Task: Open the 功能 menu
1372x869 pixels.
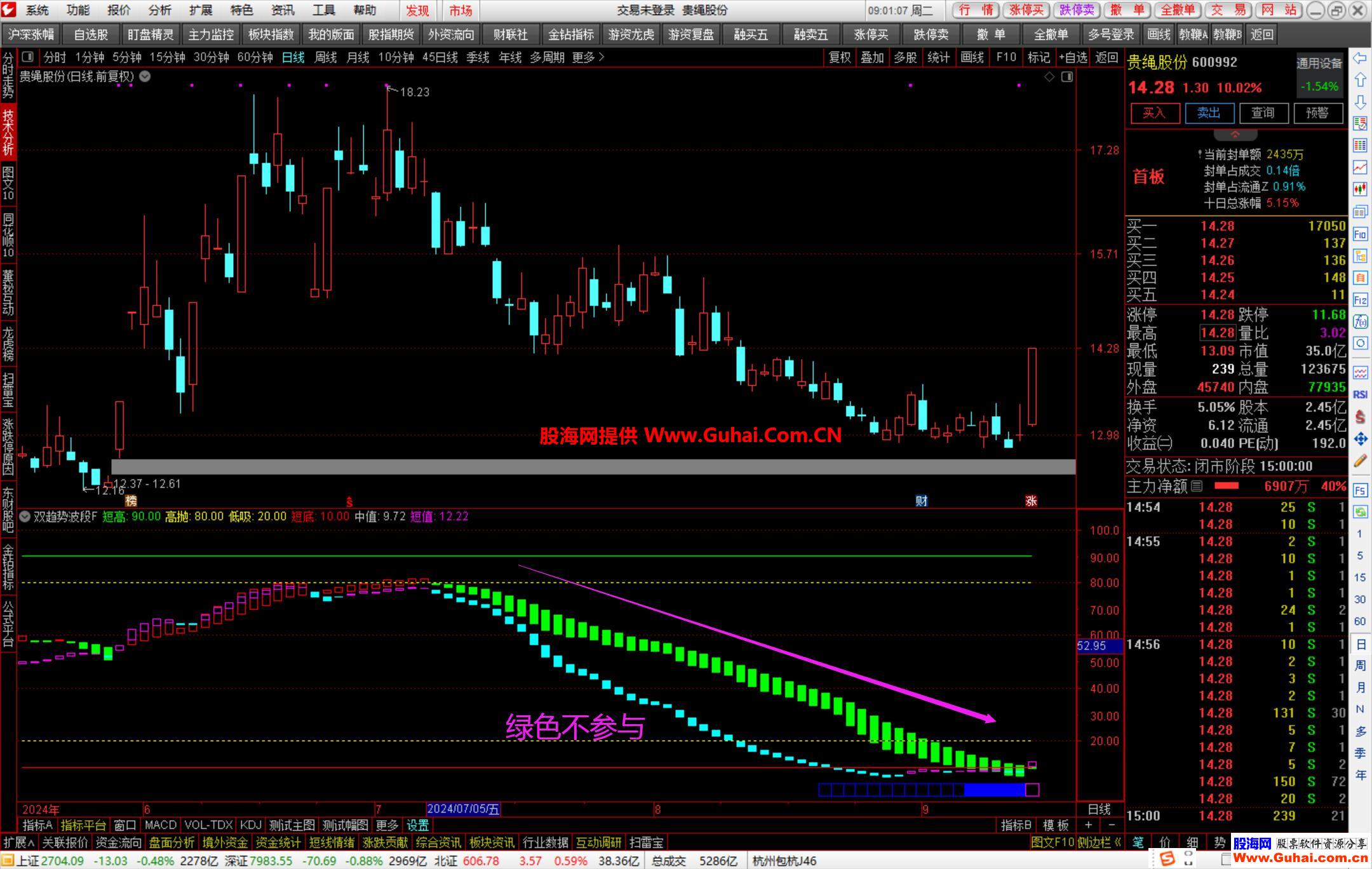Action: click(78, 10)
